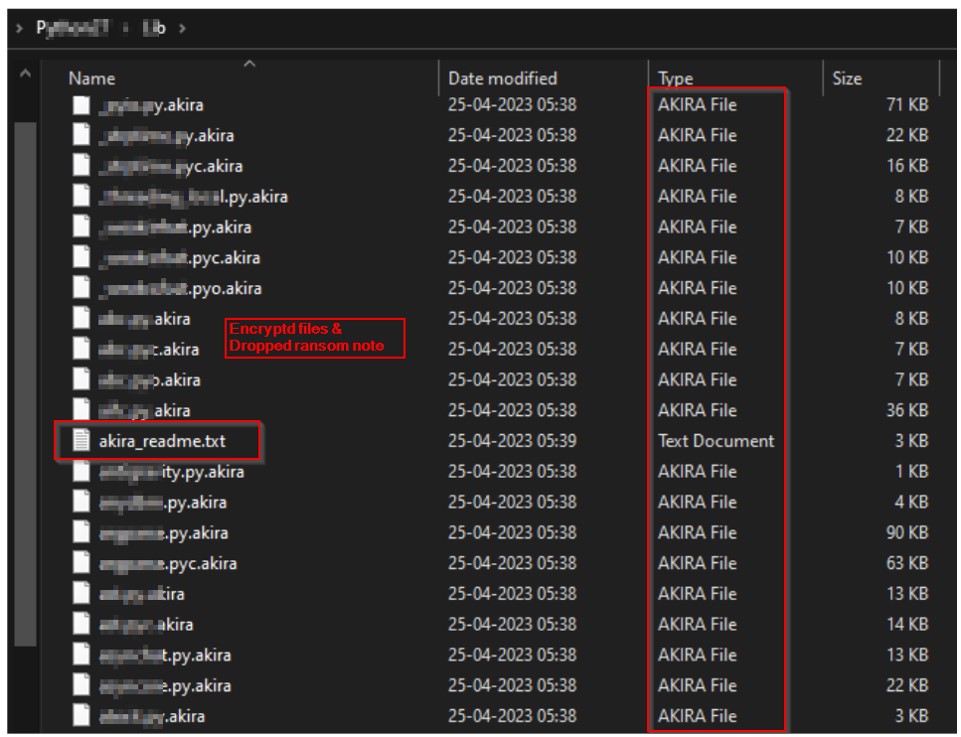This screenshot has height=737, width=961.
Task: Click the date modified in the 36 KB row
Action: pyautogui.click(x=512, y=410)
